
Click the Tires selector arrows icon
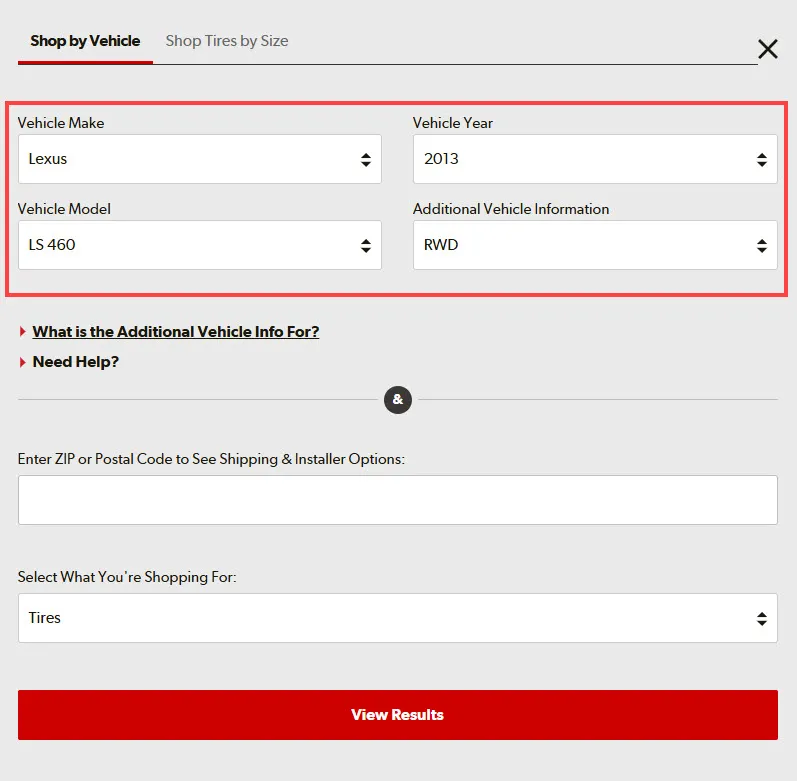tap(761, 618)
